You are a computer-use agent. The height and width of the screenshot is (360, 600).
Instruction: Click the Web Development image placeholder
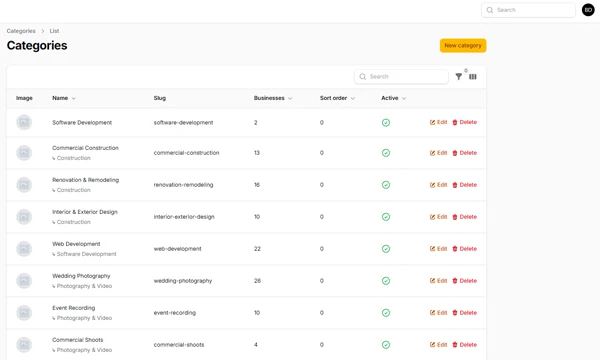coord(24,249)
